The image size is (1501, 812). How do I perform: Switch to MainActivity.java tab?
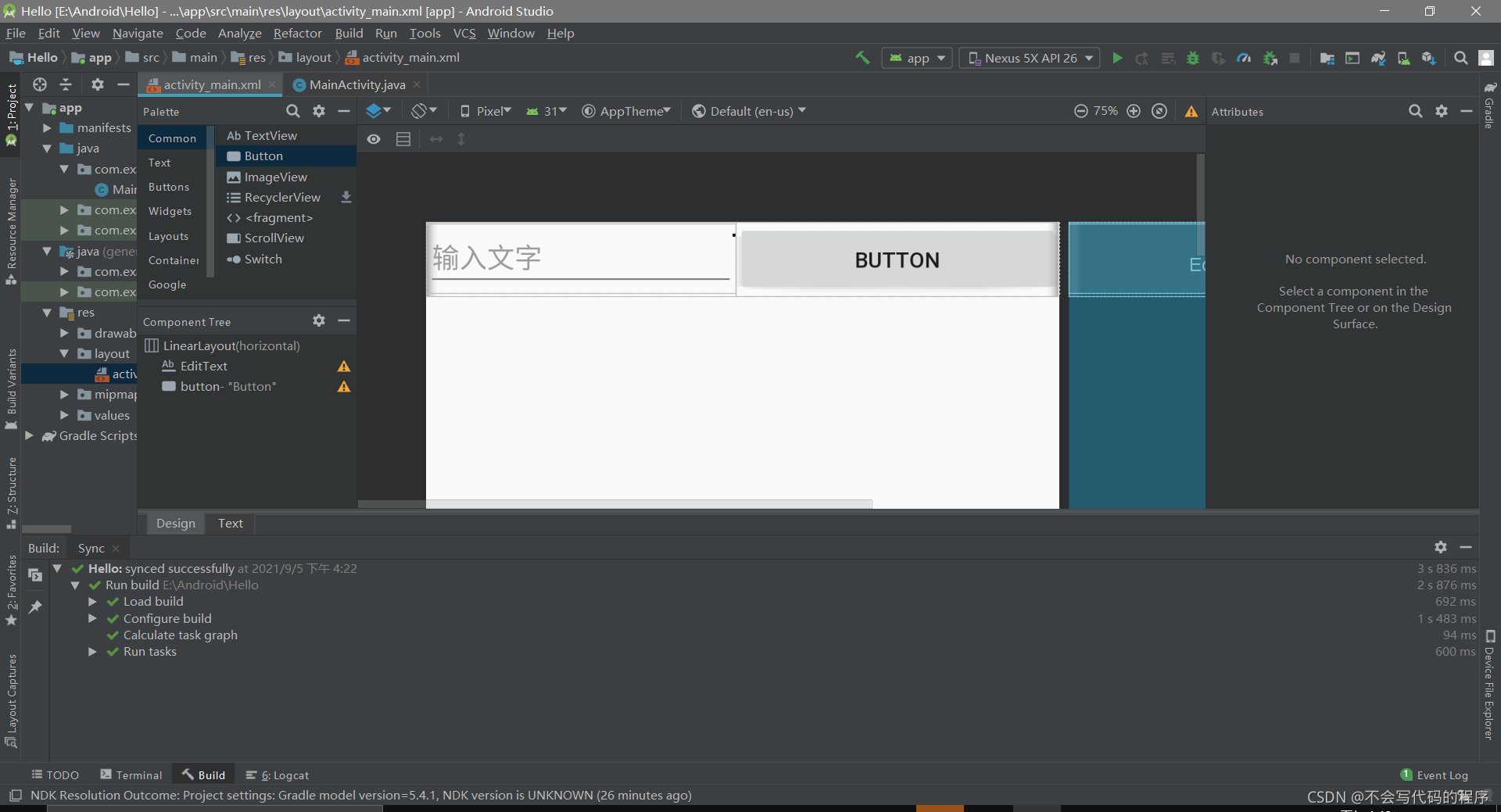click(x=356, y=84)
